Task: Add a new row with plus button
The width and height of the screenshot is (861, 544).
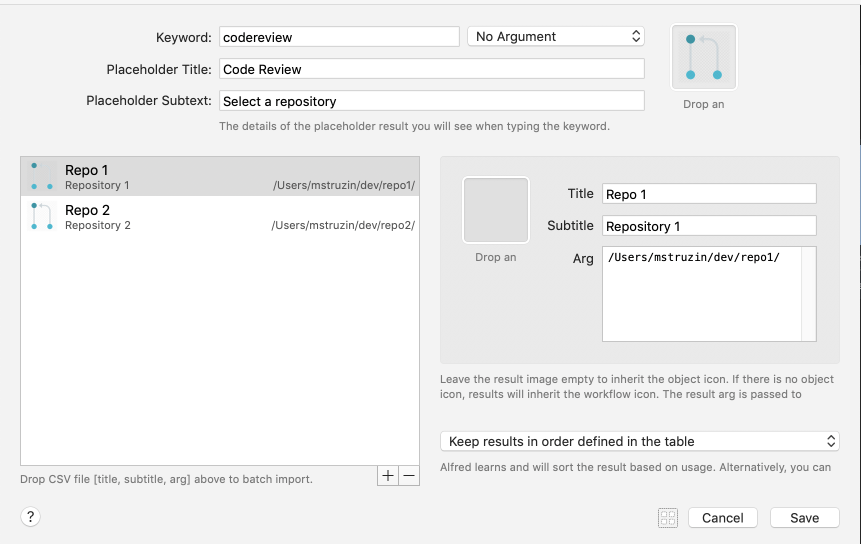Action: coord(388,476)
